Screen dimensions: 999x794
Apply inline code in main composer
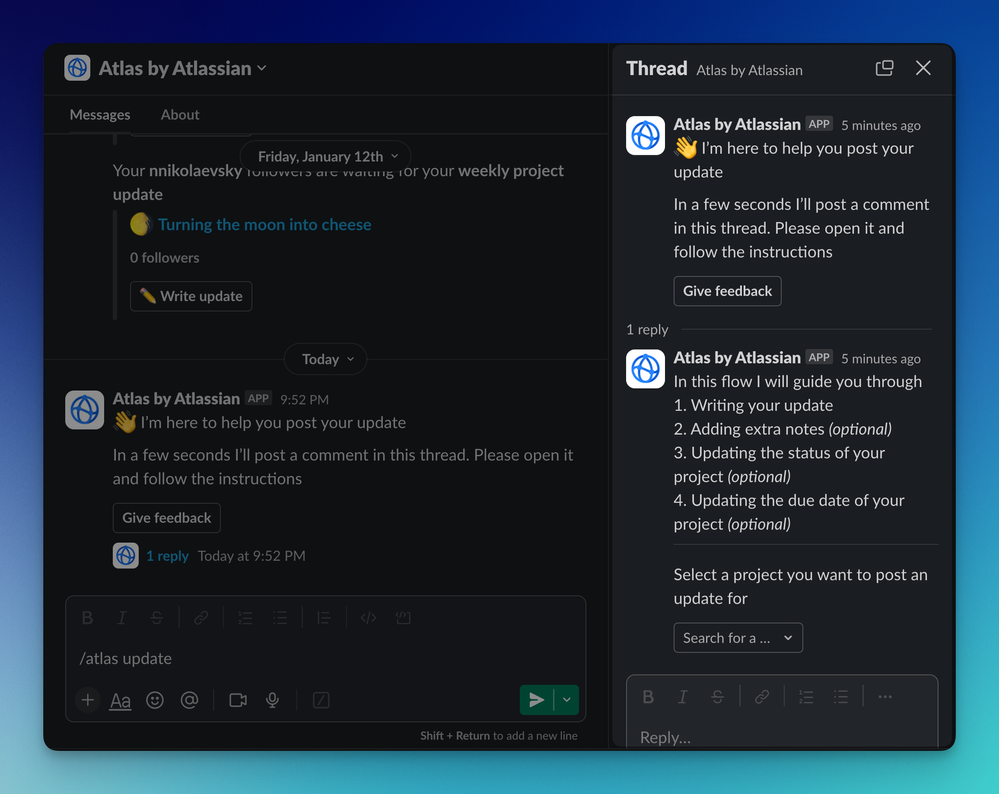point(368,617)
